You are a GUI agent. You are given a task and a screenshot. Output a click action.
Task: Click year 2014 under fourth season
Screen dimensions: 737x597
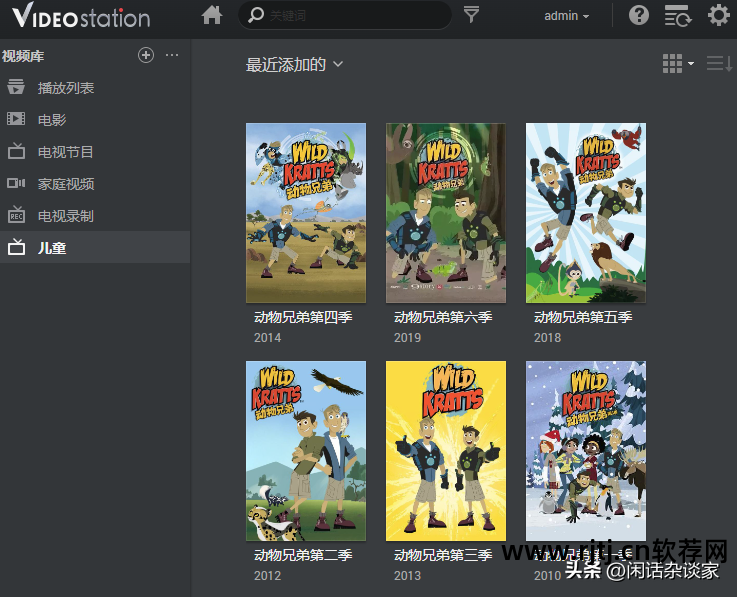coord(267,338)
